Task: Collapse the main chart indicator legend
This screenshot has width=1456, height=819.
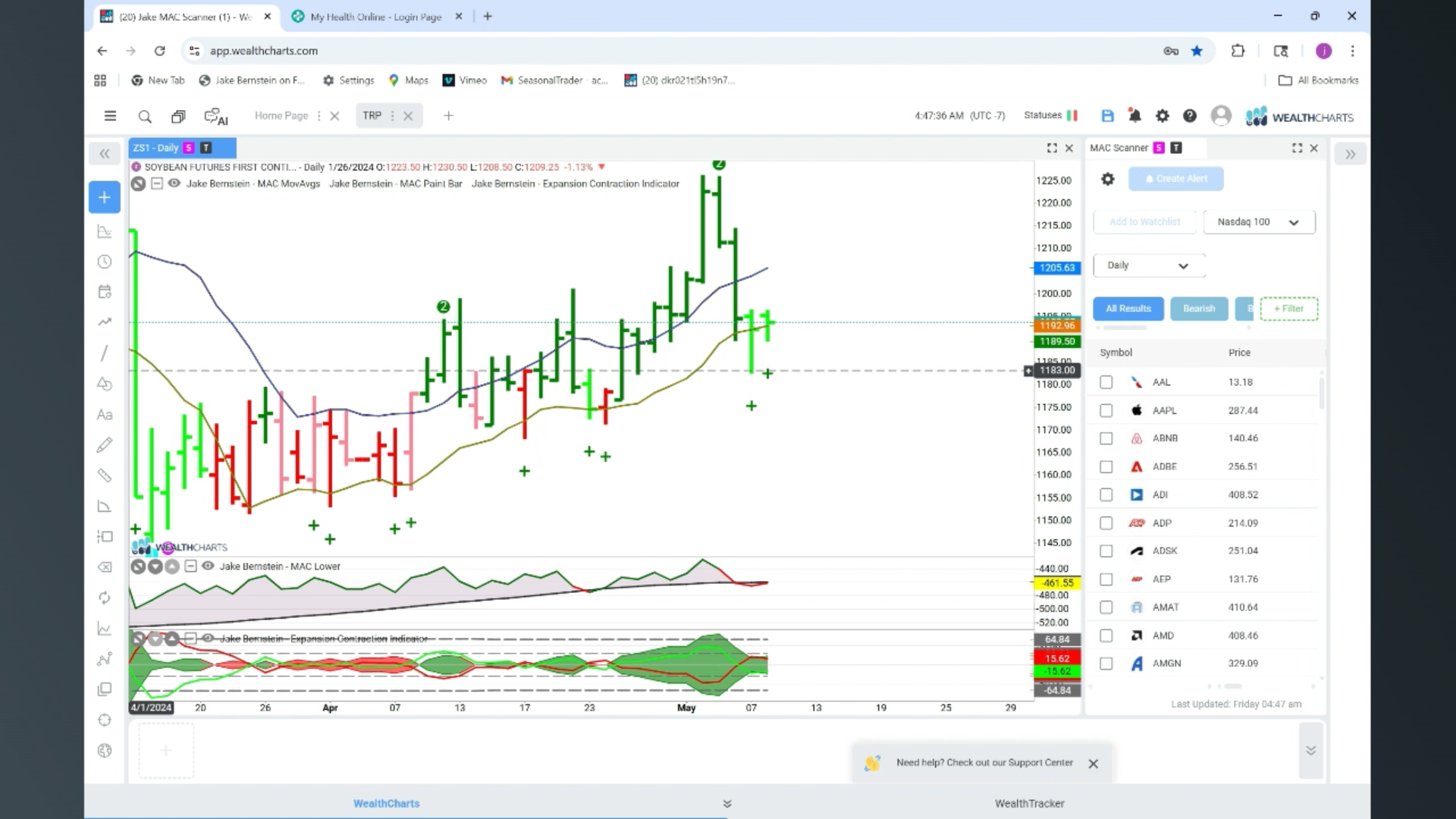Action: (x=156, y=184)
